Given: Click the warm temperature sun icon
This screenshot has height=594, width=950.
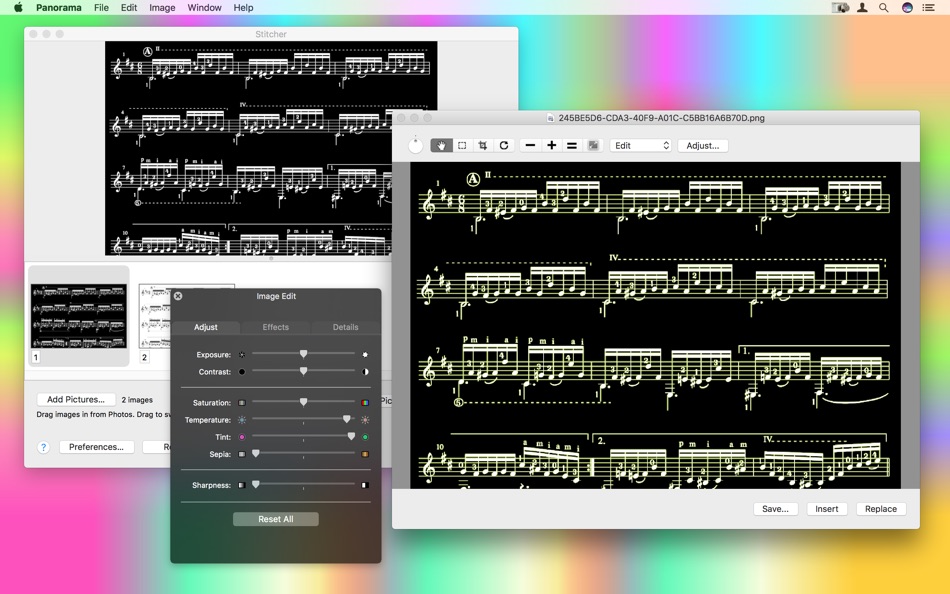Looking at the screenshot, I should pos(365,419).
